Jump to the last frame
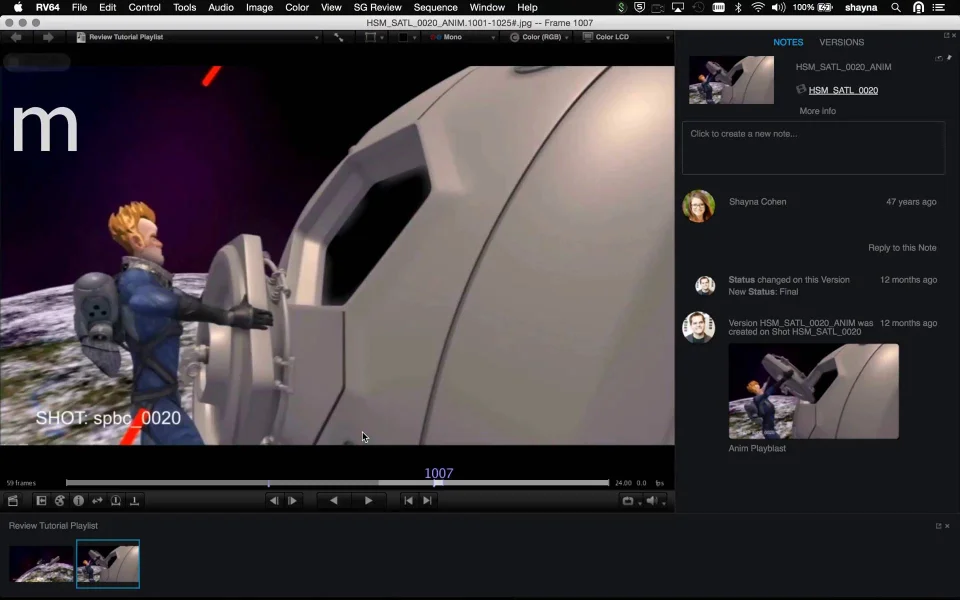The image size is (960, 600). click(427, 501)
